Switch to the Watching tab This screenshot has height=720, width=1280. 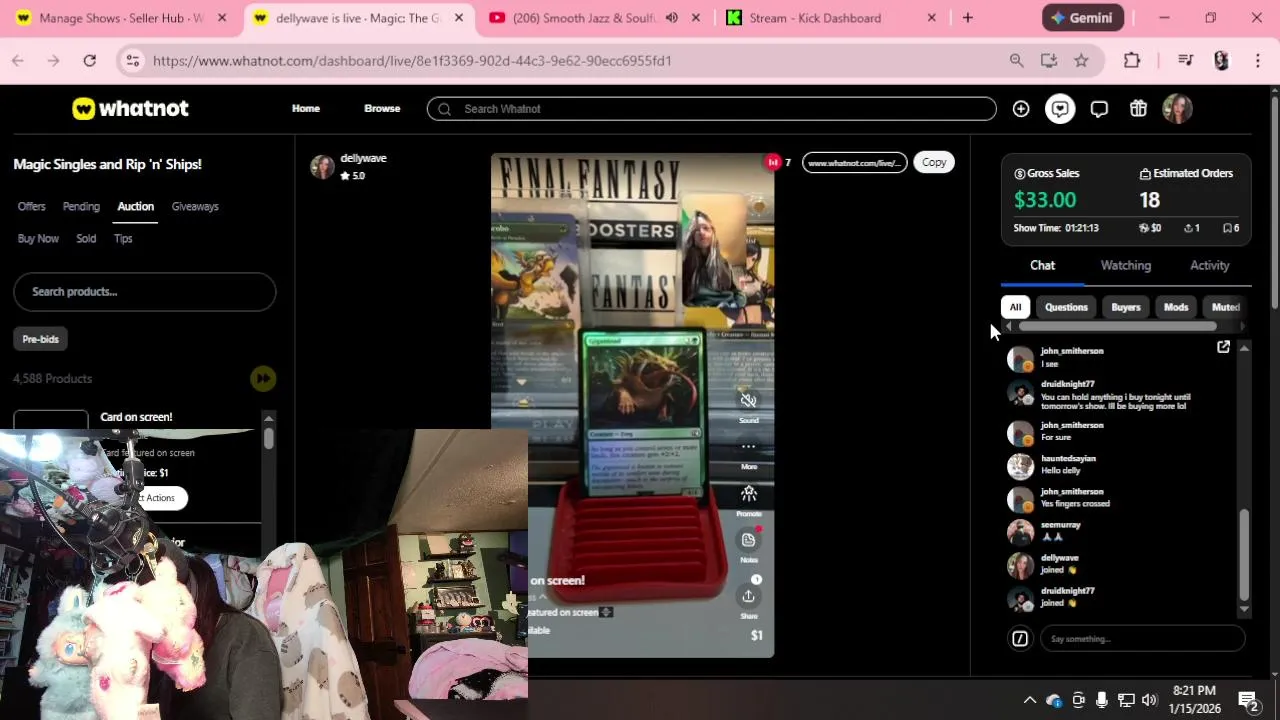click(x=1126, y=265)
